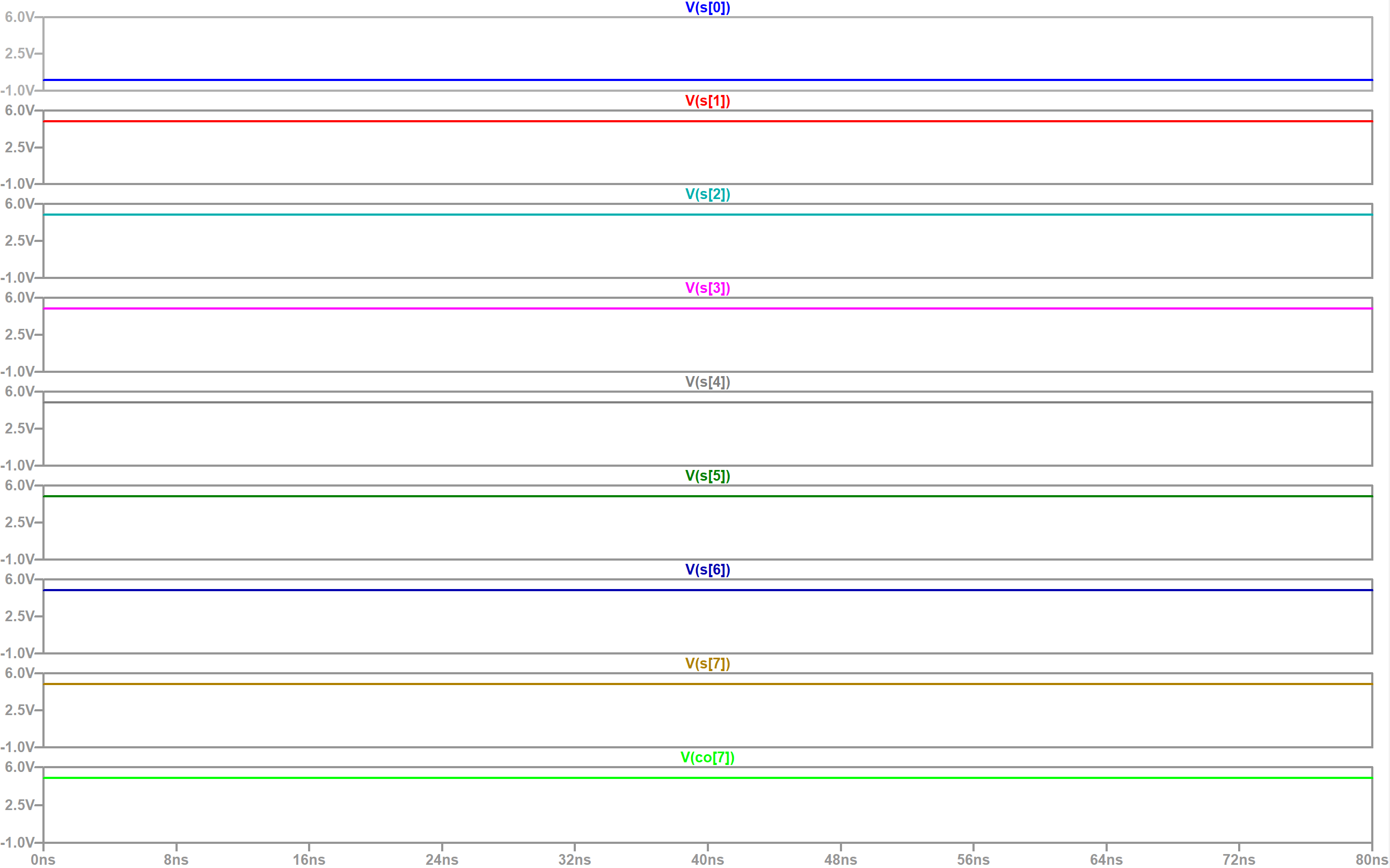Select the V(s[2]) trace label

click(707, 195)
